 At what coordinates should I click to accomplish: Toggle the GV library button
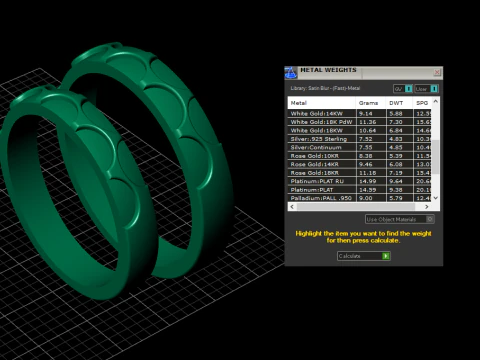[x=403, y=89]
